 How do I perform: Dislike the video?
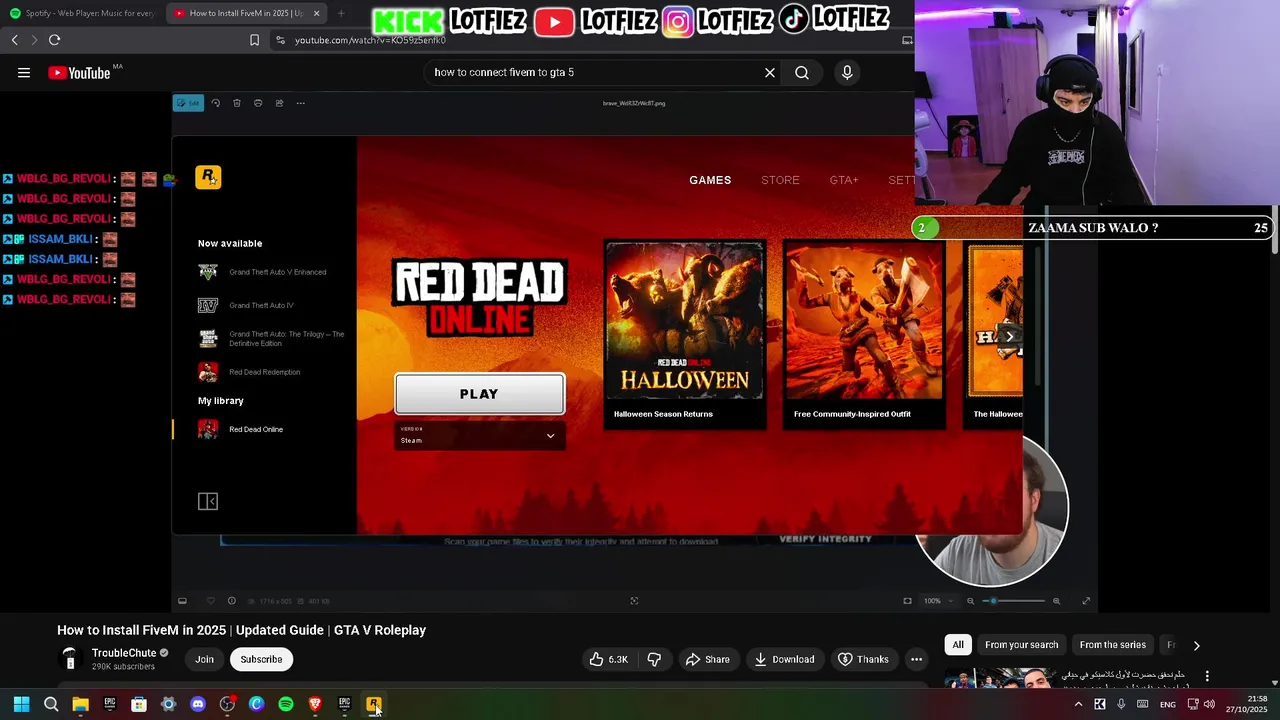click(x=654, y=659)
